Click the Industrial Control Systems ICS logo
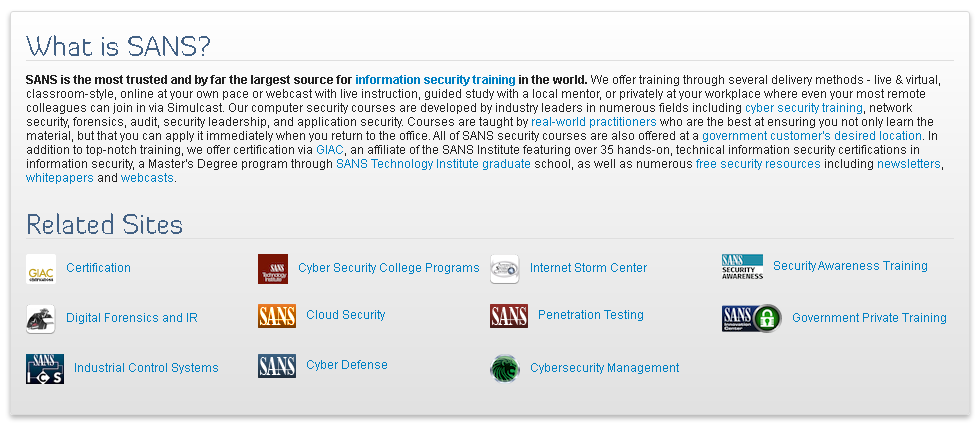978x434 pixels. pyautogui.click(x=45, y=369)
